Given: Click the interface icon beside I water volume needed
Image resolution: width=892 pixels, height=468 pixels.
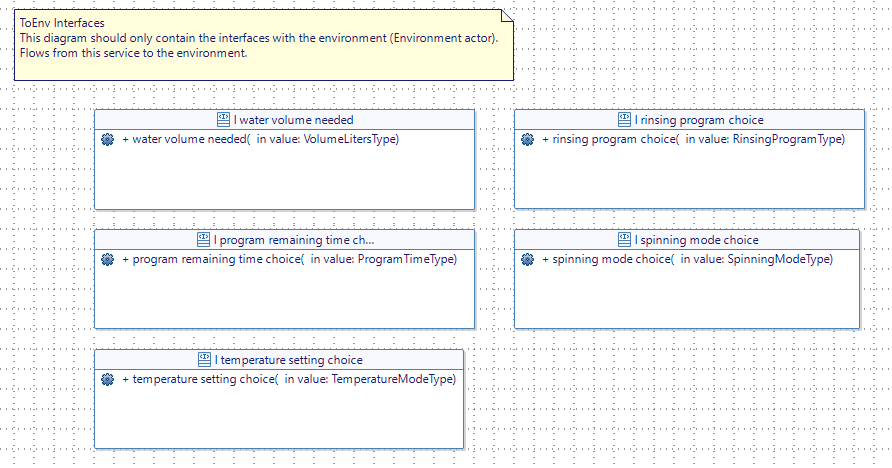Looking at the screenshot, I should coord(224,119).
